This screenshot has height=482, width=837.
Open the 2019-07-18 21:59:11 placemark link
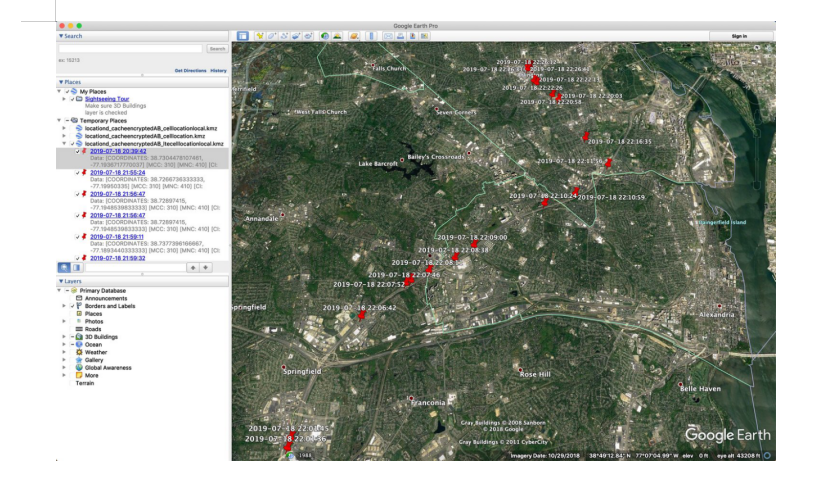pyautogui.click(x=116, y=236)
